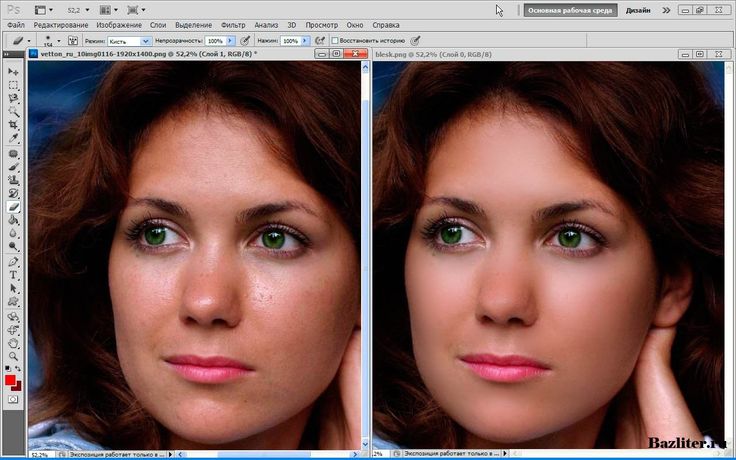Viewport: 736px width, 460px height.
Task: Toggle tablet pressure for opacity
Action: [x=245, y=41]
